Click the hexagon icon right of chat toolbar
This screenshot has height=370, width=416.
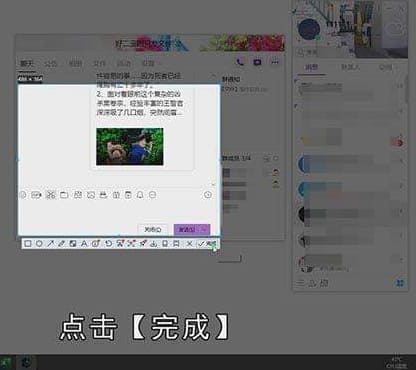[x=208, y=195]
